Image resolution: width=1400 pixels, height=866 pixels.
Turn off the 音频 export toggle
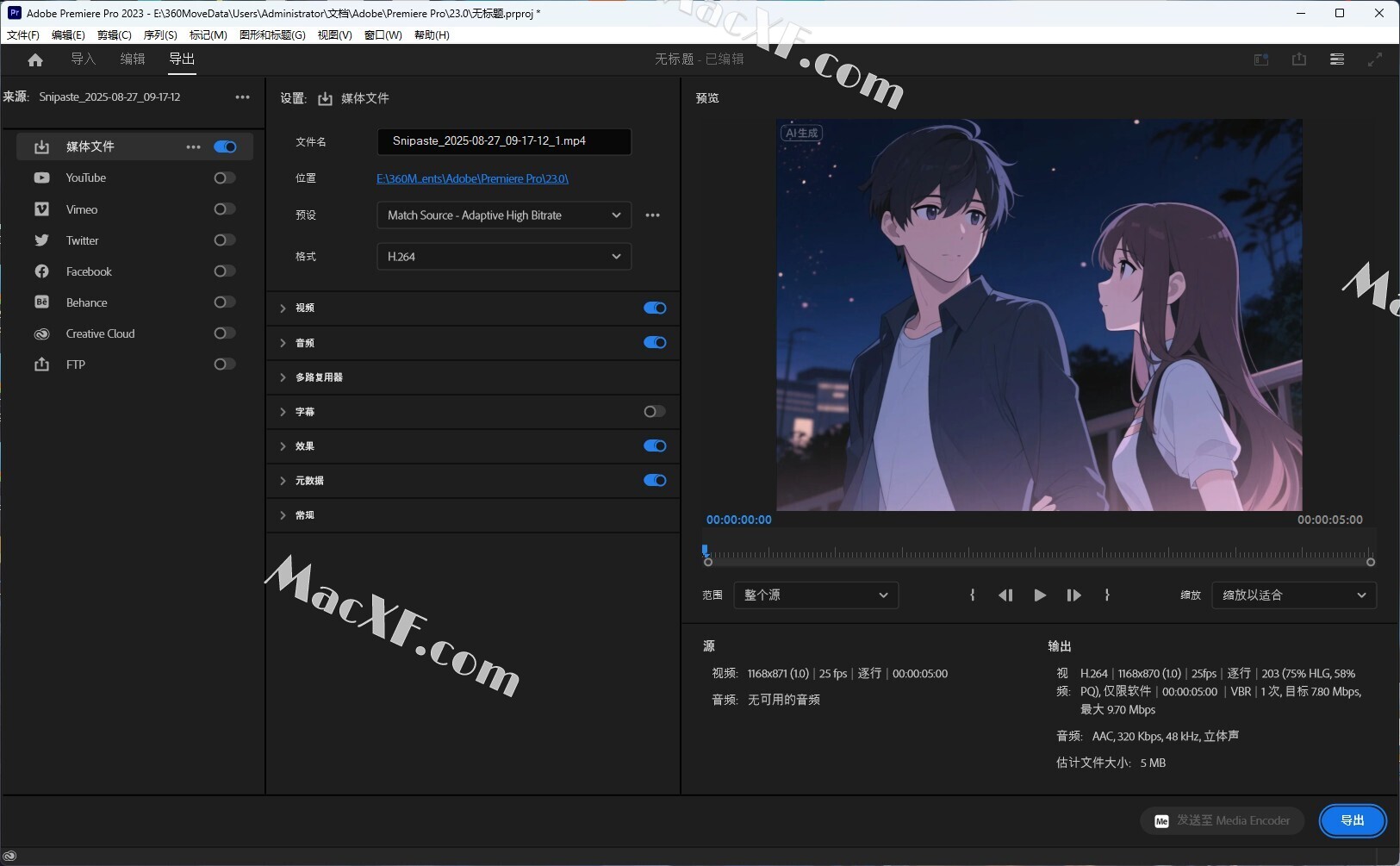[655, 342]
